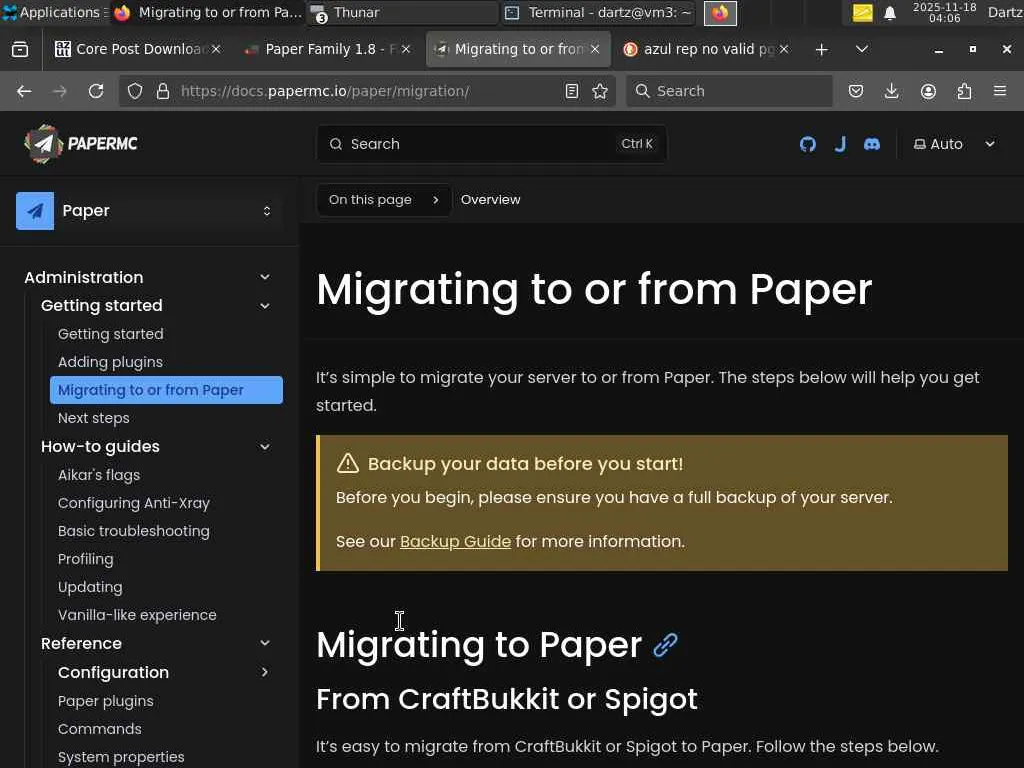Open the Auto theme selector dropdown
Screen dimensions: 1024x768
[954, 144]
